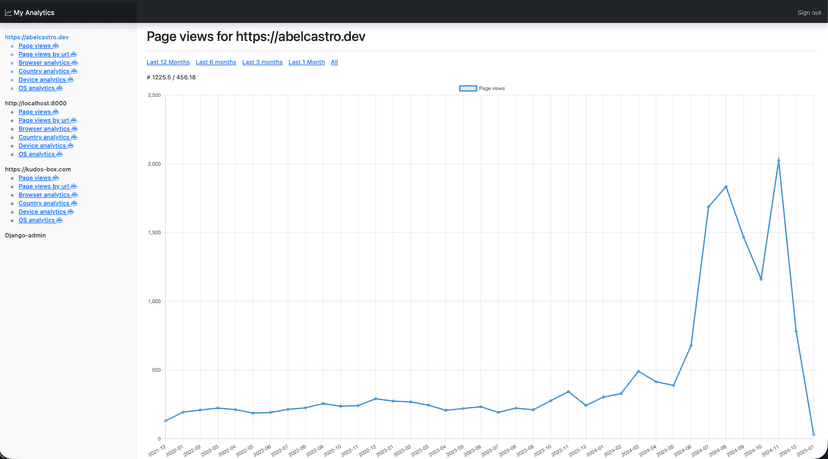Select the Last 6 months range
This screenshot has height=459, width=828.
pyautogui.click(x=216, y=62)
